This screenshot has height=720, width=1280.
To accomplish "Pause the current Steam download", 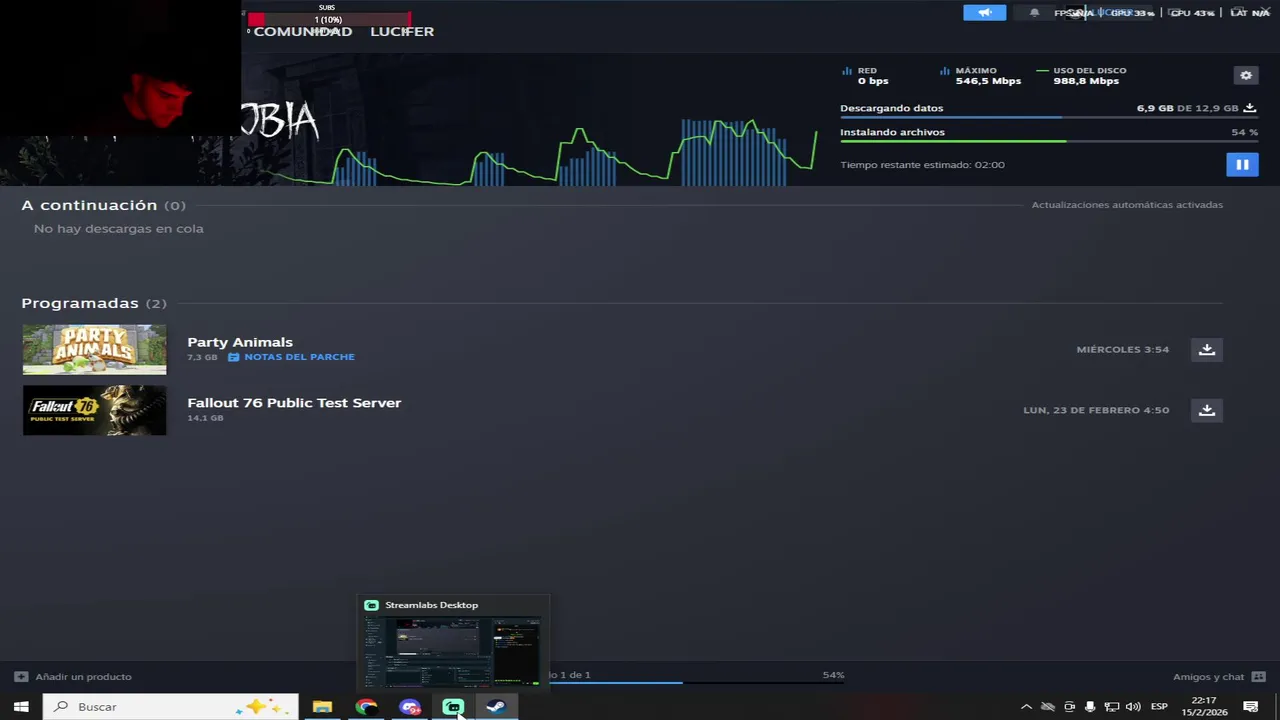I will [x=1242, y=165].
